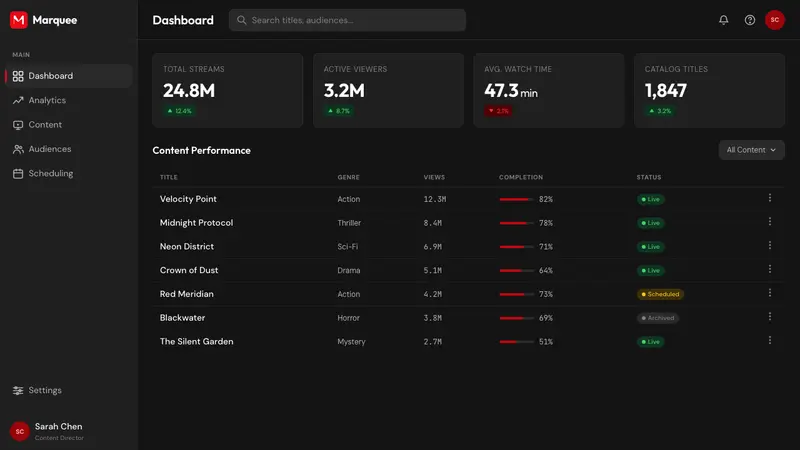Open row menu for The Silent Garden
Image resolution: width=800 pixels, height=450 pixels.
click(769, 340)
